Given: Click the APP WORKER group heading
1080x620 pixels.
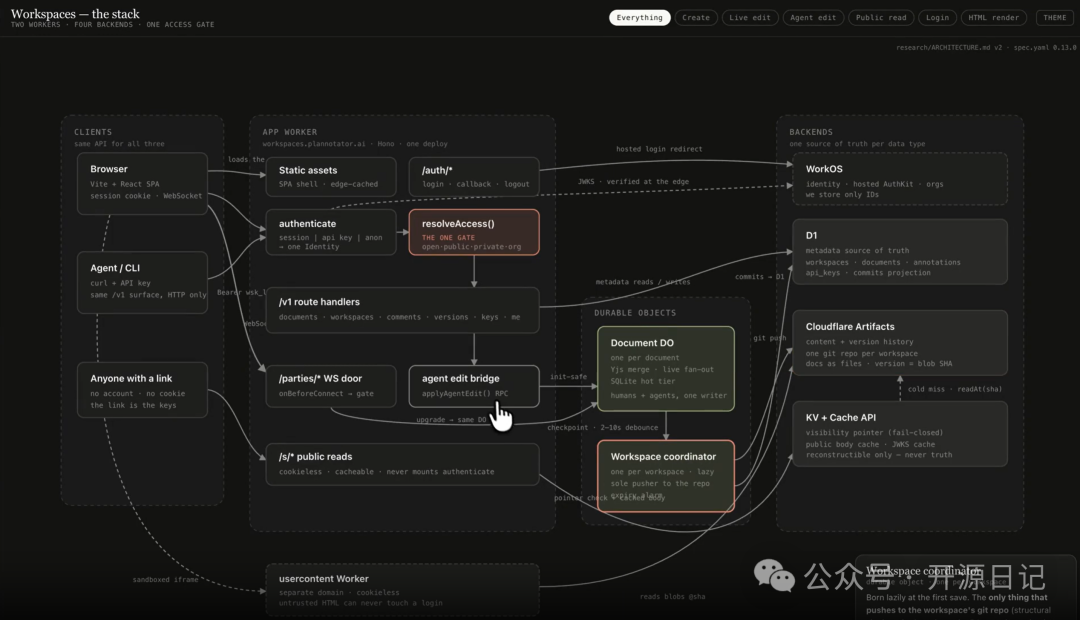Looking at the screenshot, I should (289, 132).
